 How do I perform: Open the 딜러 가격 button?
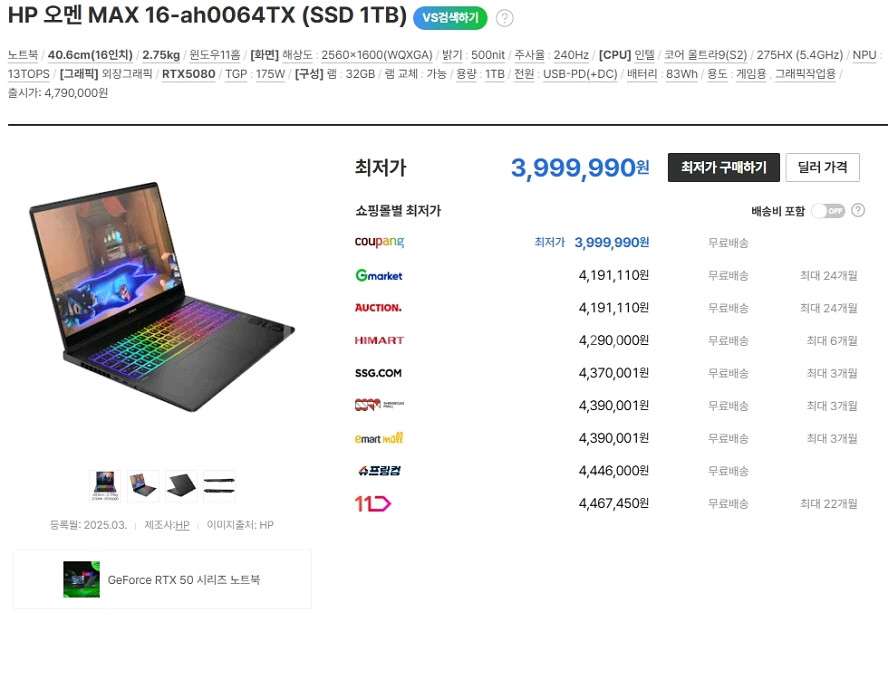click(822, 167)
